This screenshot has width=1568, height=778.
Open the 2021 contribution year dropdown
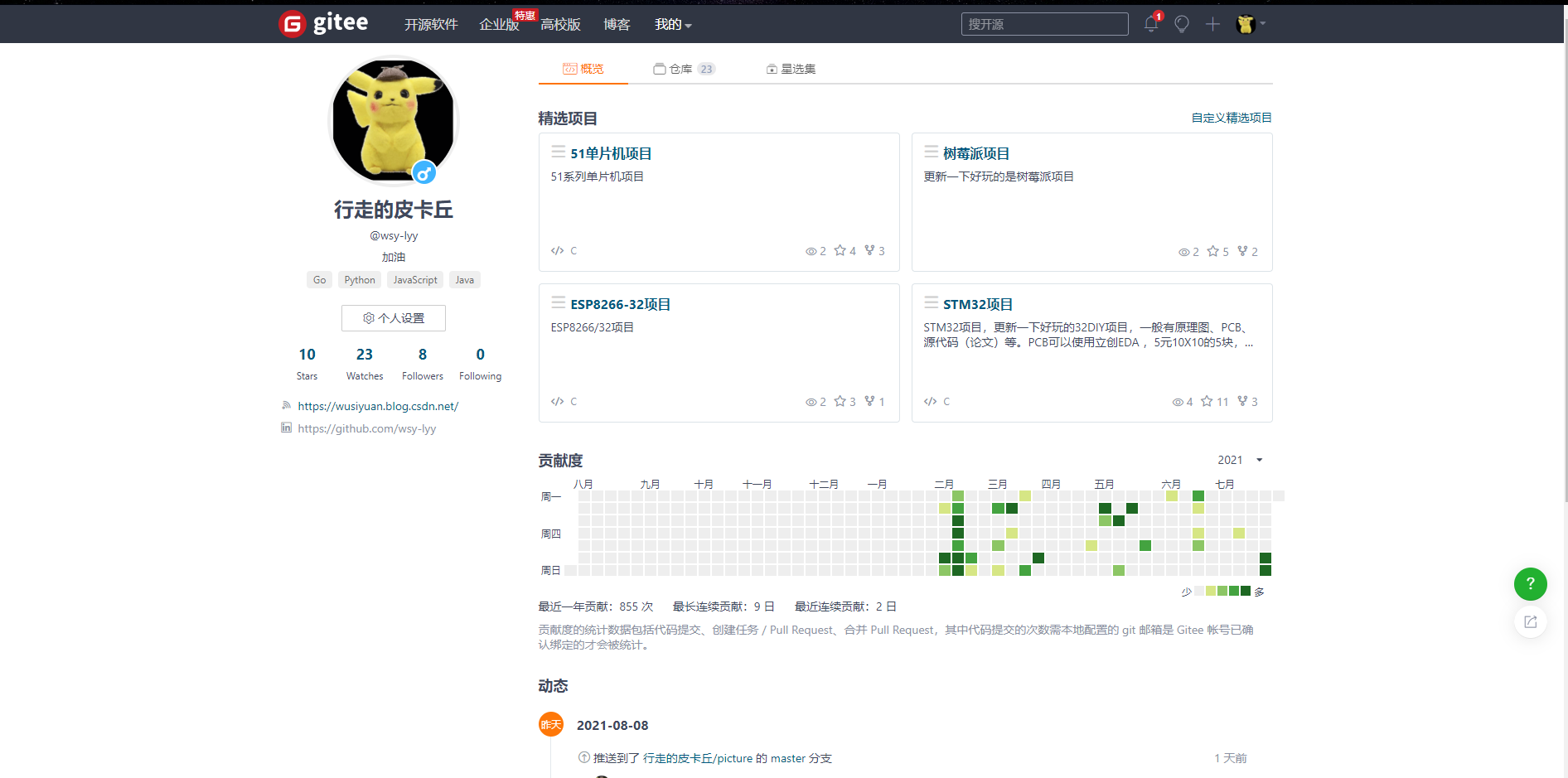point(1238,459)
